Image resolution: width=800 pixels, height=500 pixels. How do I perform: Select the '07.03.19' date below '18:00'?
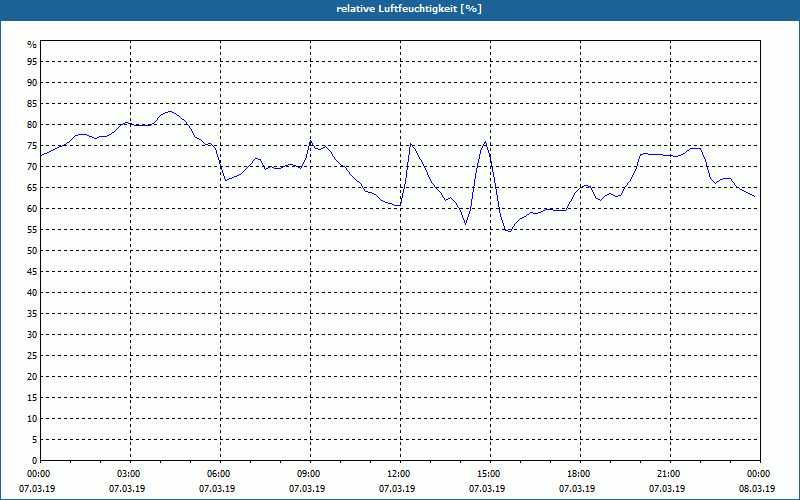[x=577, y=489]
